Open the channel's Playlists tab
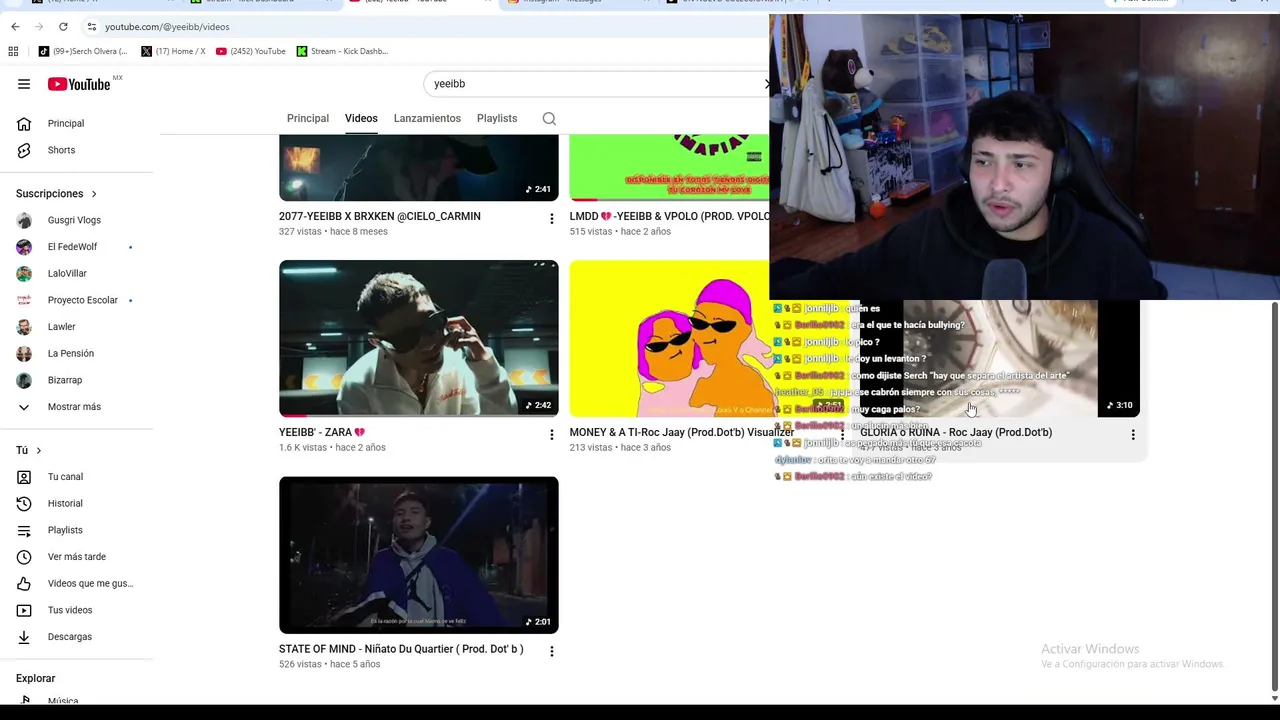The image size is (1280, 720). tap(497, 118)
